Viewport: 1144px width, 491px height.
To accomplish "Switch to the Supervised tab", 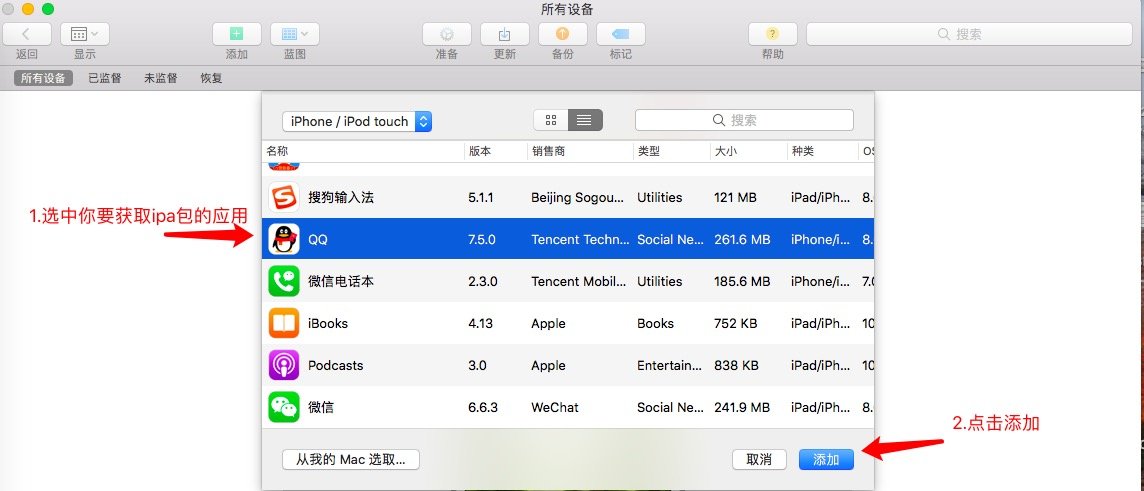I will [x=105, y=78].
